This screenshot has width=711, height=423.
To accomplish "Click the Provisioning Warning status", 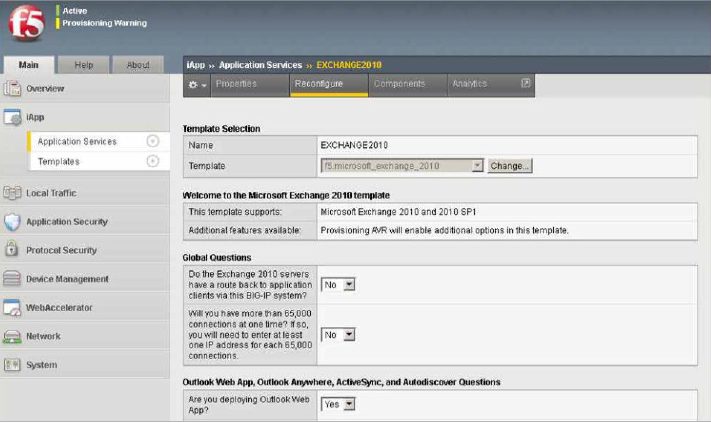I will (x=104, y=23).
